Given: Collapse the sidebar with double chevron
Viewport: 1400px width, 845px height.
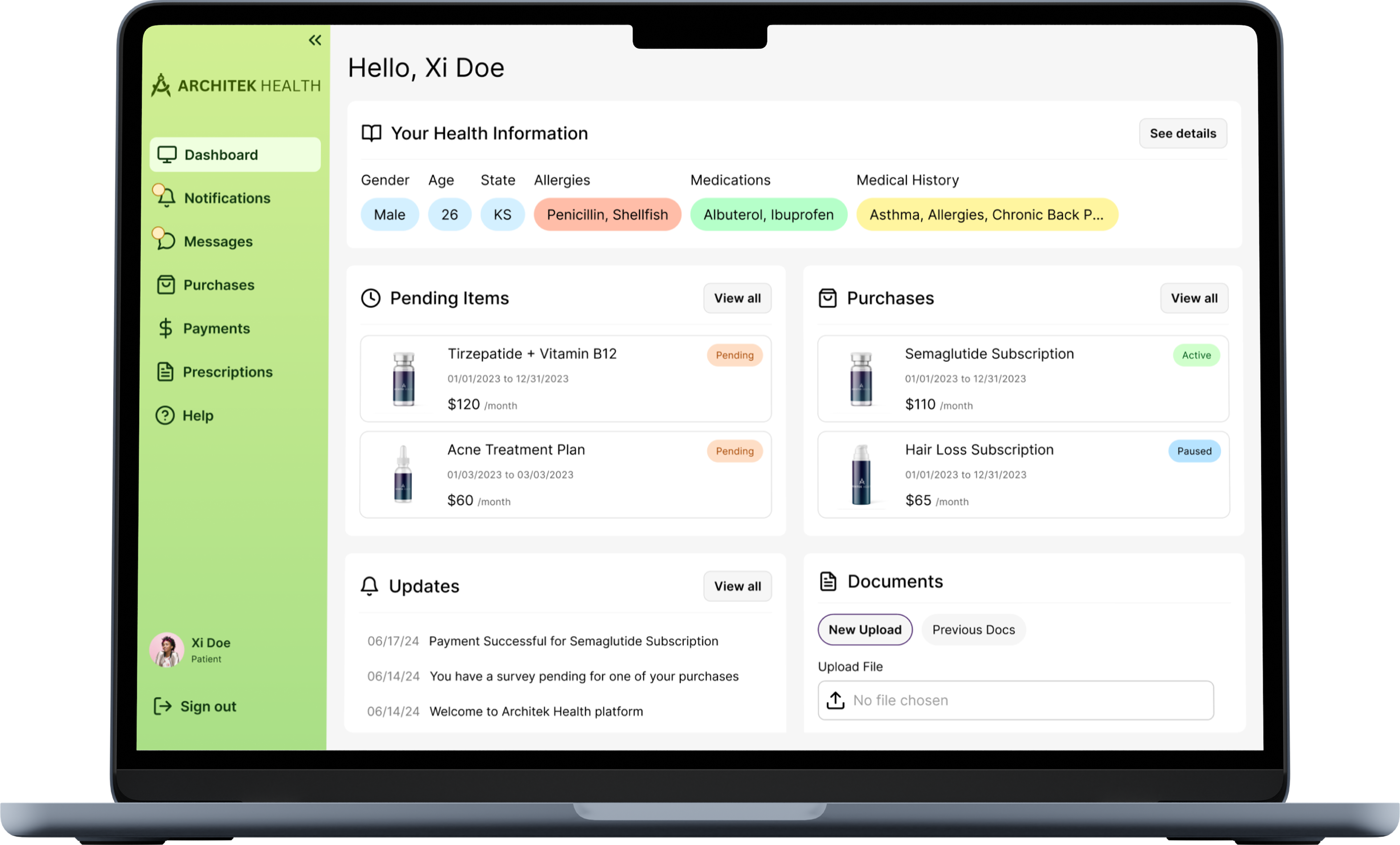Looking at the screenshot, I should click(x=315, y=40).
